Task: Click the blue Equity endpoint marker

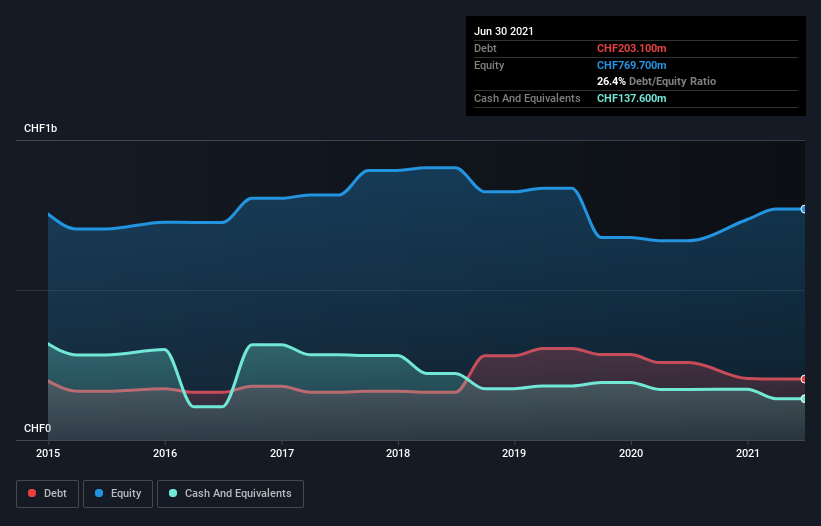Action: point(804,209)
